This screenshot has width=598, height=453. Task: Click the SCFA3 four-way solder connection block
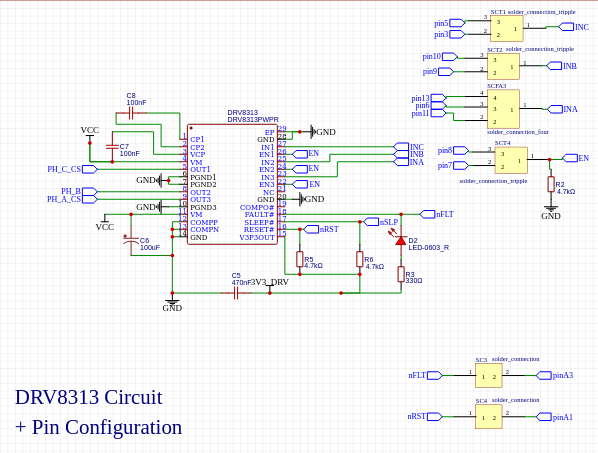503,109
